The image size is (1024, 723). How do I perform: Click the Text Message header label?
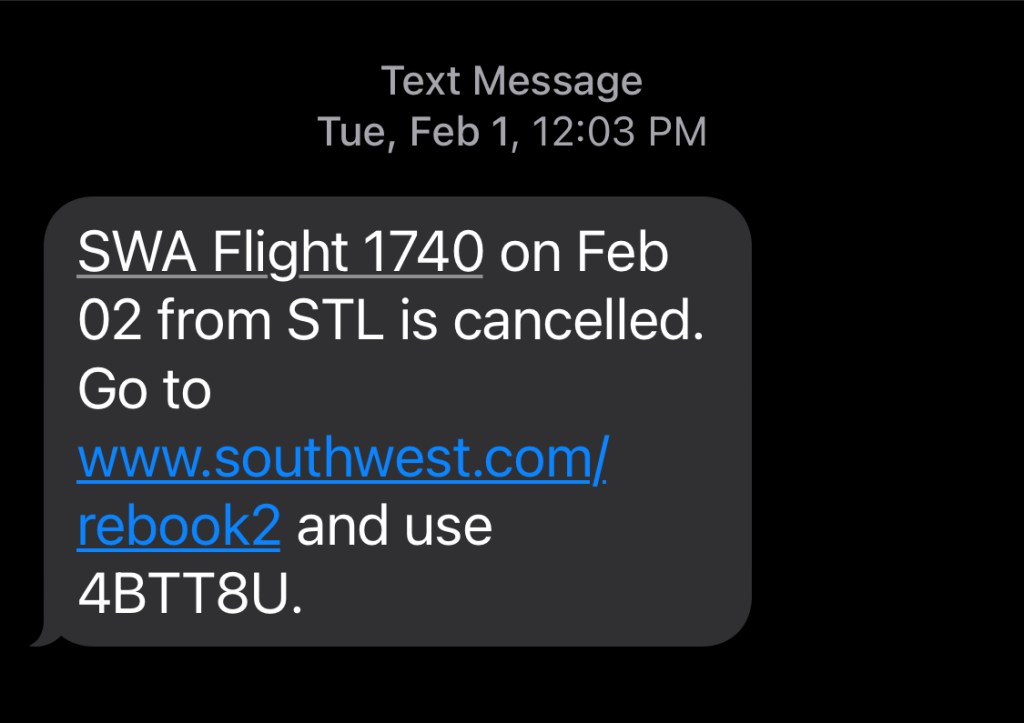point(511,81)
